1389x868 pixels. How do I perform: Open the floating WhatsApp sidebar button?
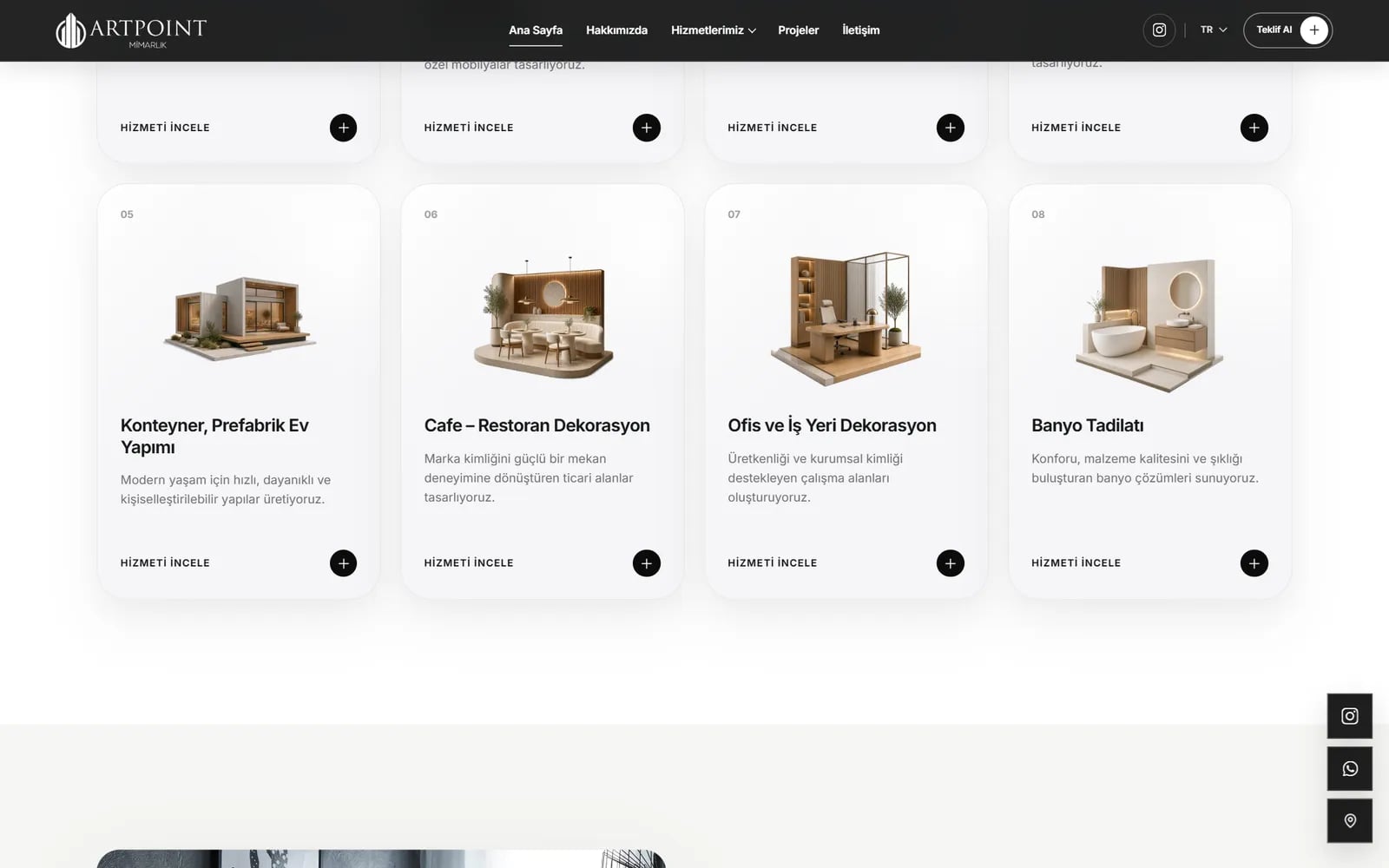(1350, 769)
